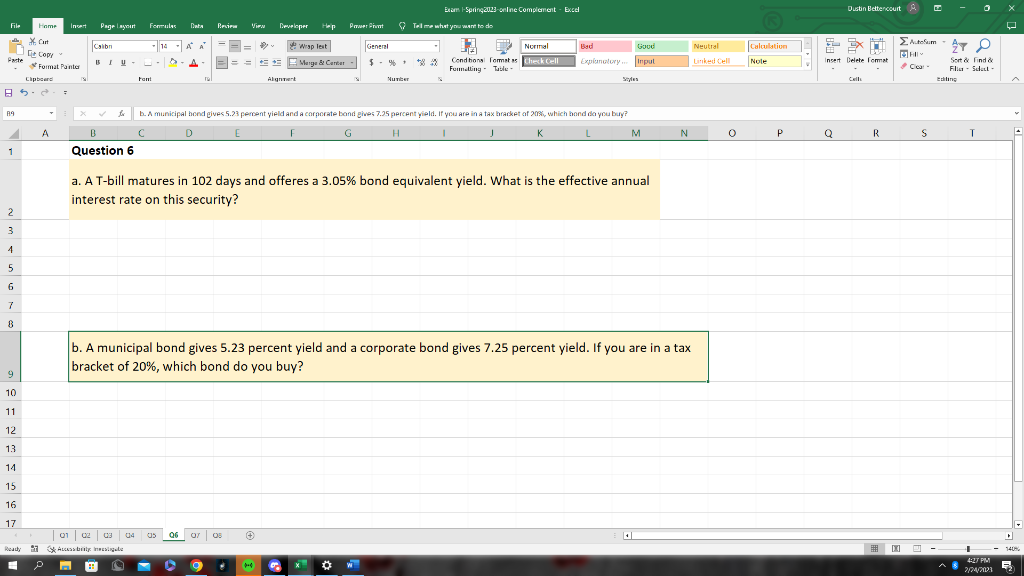
Task: Switch to the Formulas ribbon tab
Action: click(x=163, y=26)
